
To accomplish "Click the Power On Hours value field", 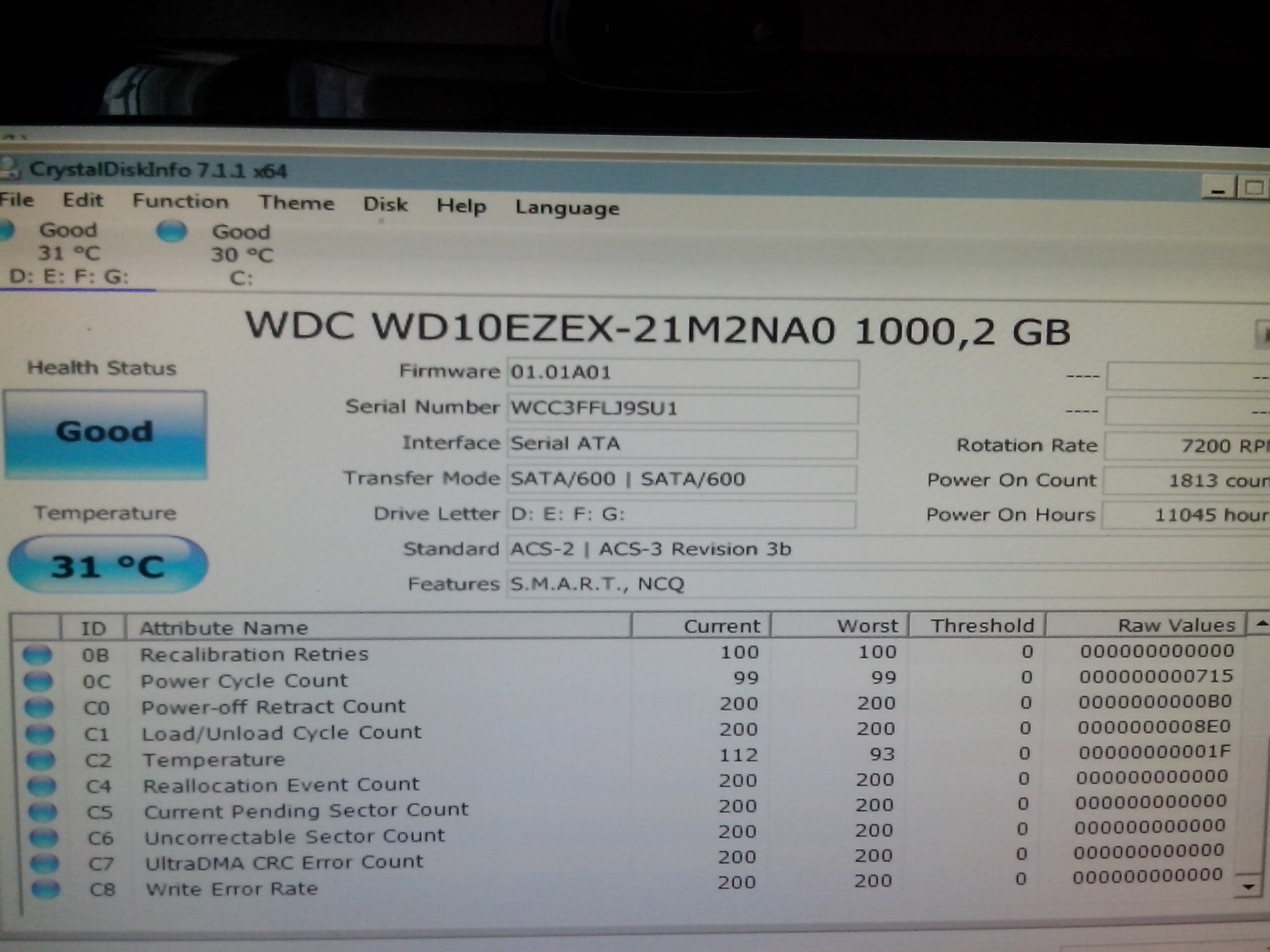I will (1186, 515).
